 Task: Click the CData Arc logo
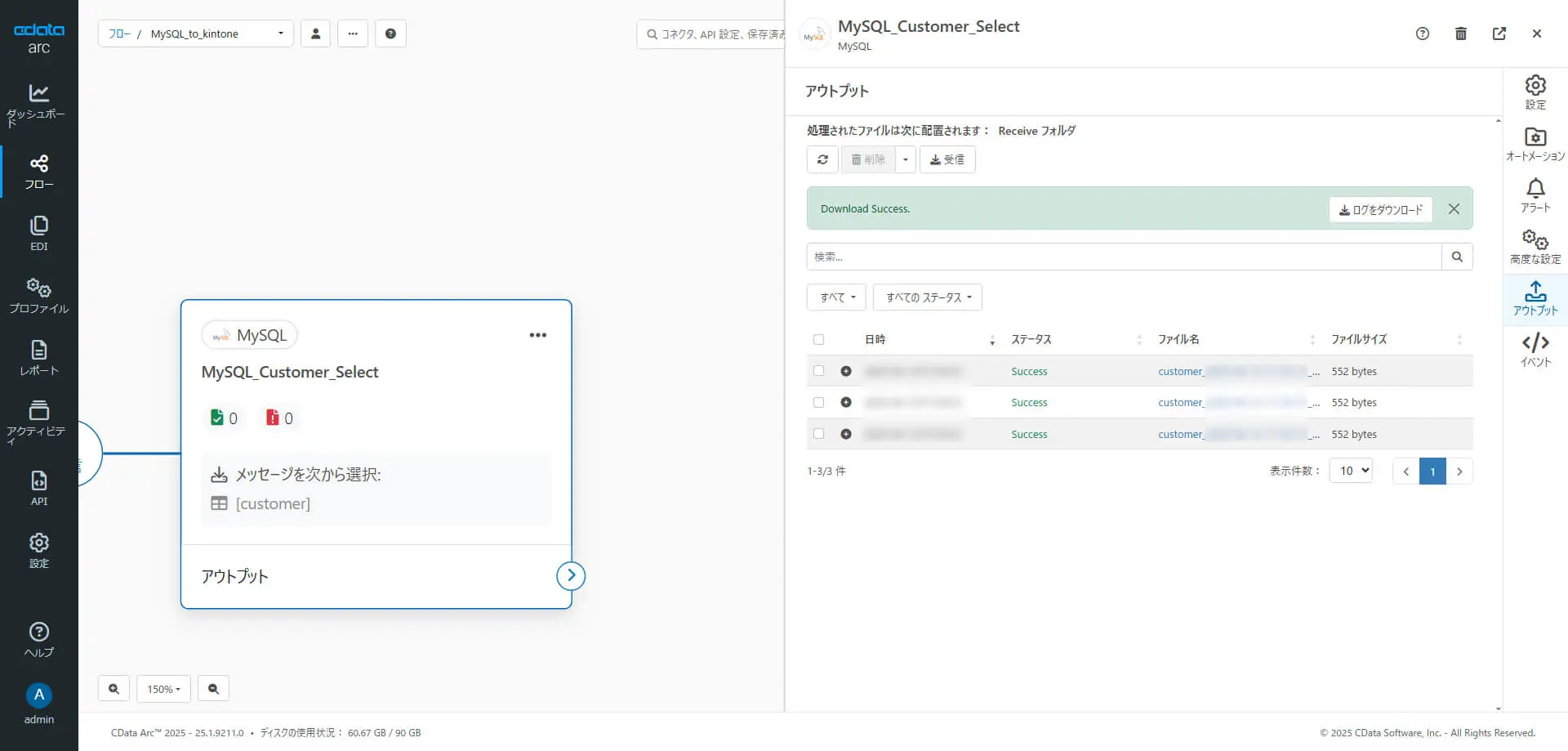(38, 38)
